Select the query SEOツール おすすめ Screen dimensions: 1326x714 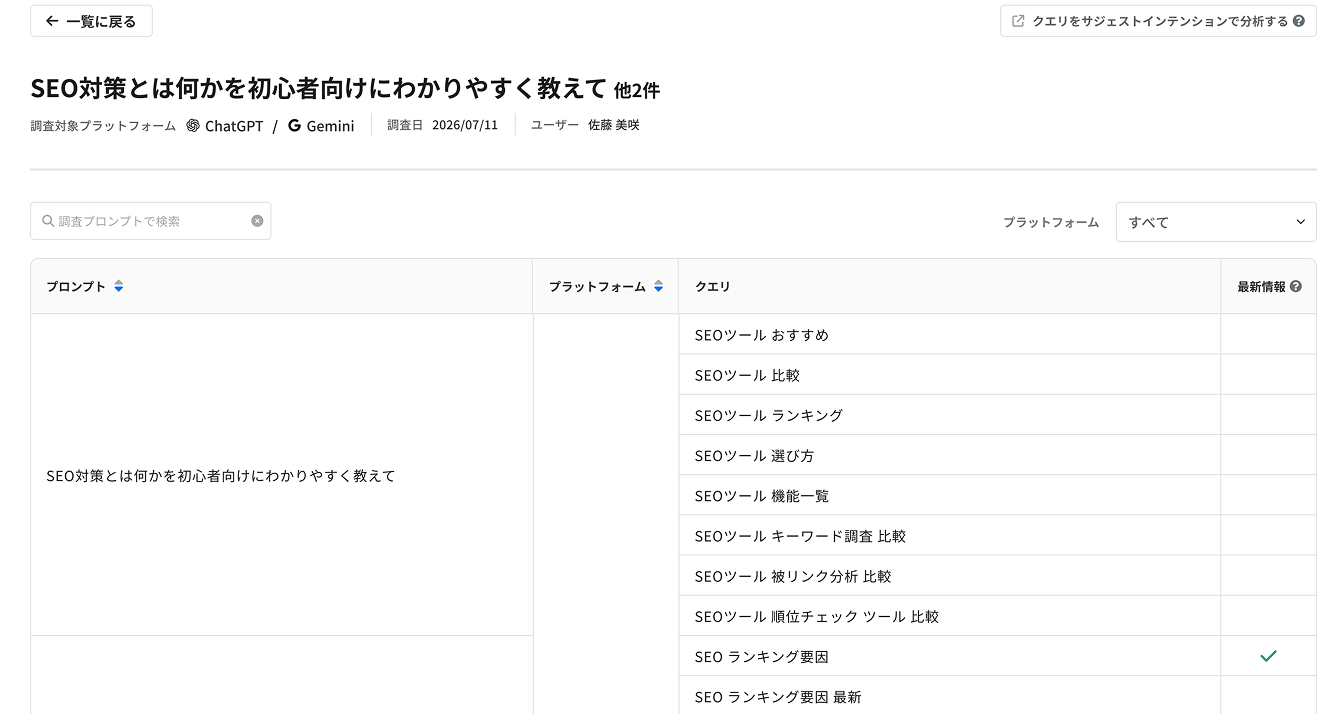[x=762, y=335]
